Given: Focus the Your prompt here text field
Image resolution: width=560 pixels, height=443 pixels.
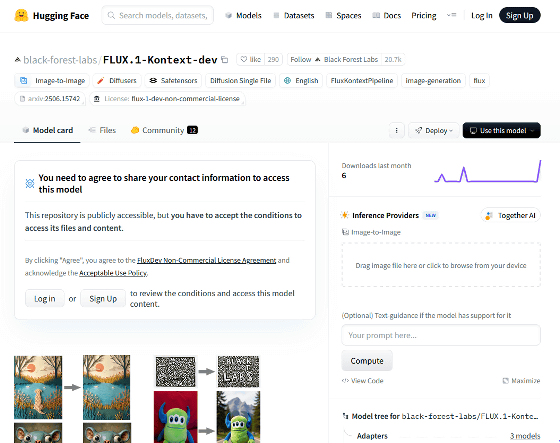Looking at the screenshot, I should pyautogui.click(x=441, y=335).
